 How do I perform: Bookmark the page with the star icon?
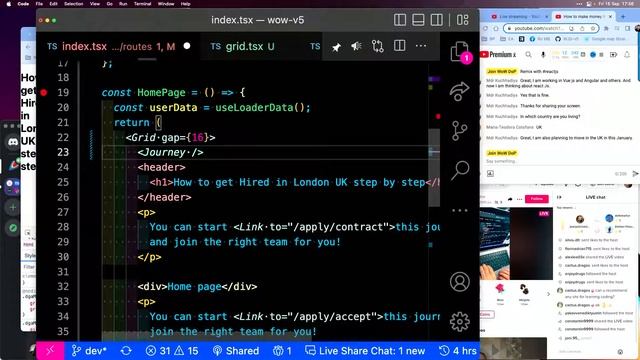(x=593, y=29)
